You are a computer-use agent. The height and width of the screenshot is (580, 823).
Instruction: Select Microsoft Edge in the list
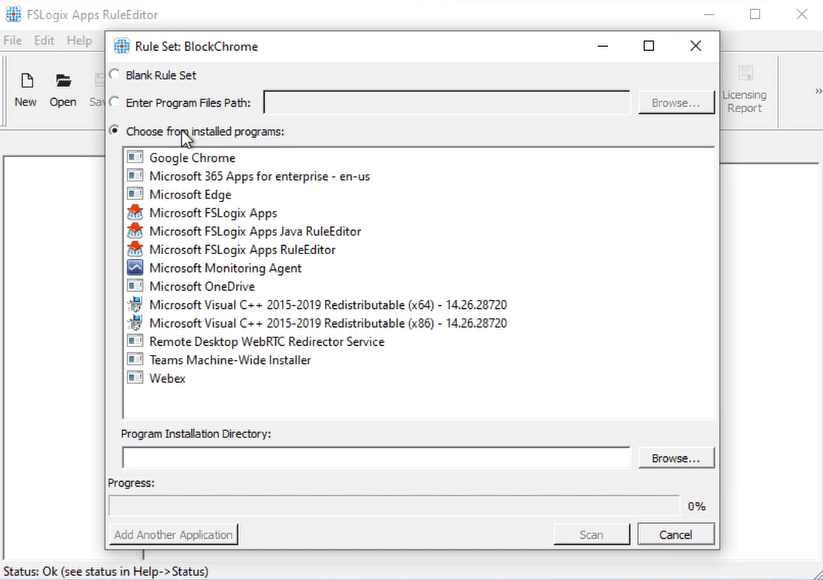point(190,194)
